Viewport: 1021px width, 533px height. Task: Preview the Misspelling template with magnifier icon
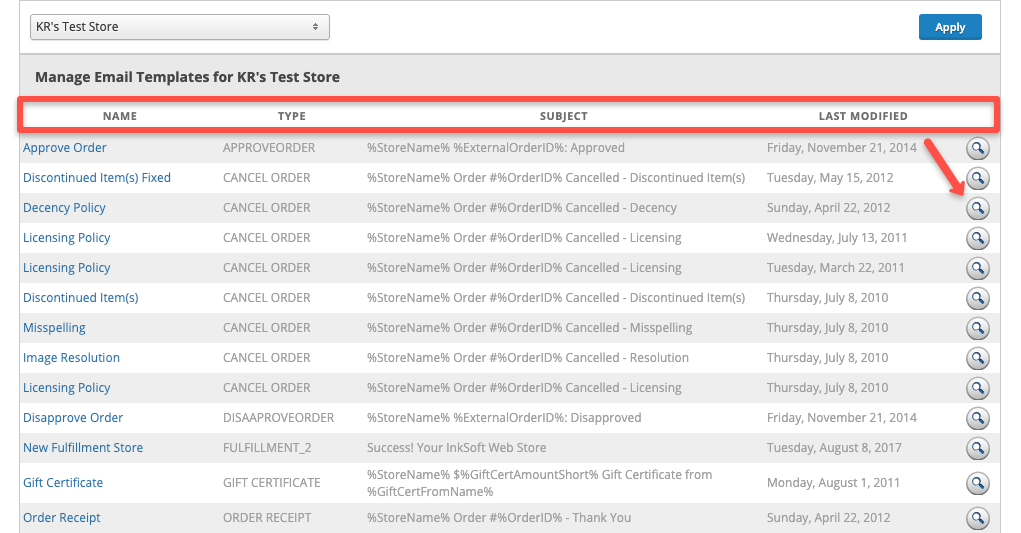[x=977, y=329]
